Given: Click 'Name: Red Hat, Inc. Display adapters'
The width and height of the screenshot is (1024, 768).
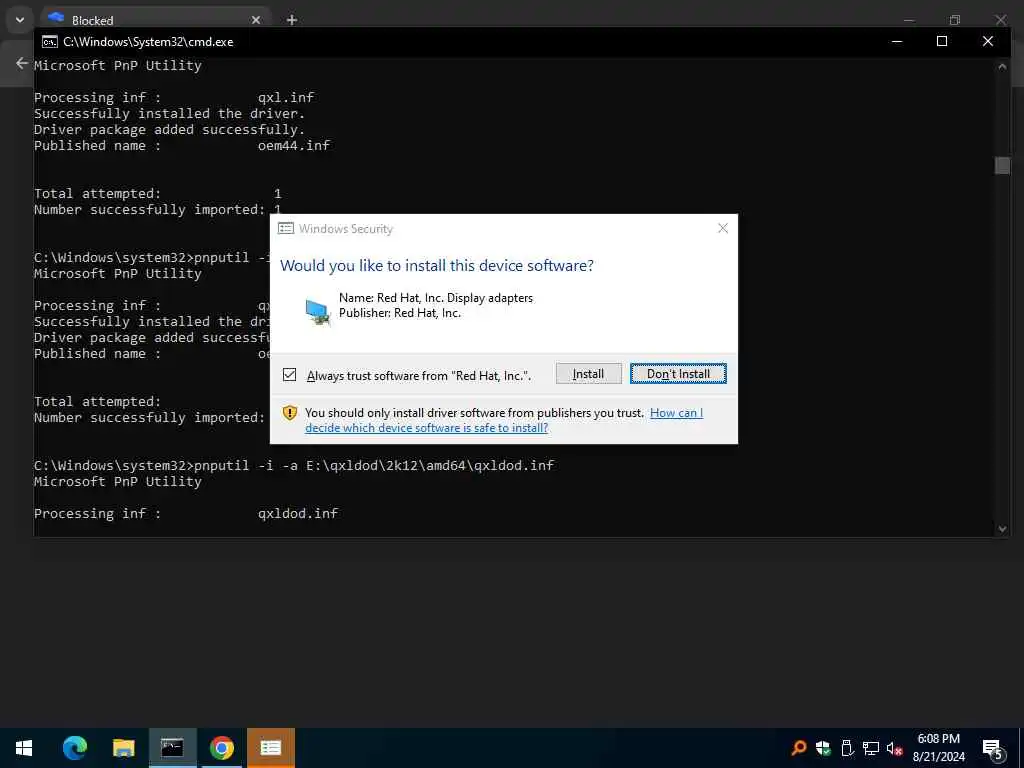Looking at the screenshot, I should pos(436,298).
